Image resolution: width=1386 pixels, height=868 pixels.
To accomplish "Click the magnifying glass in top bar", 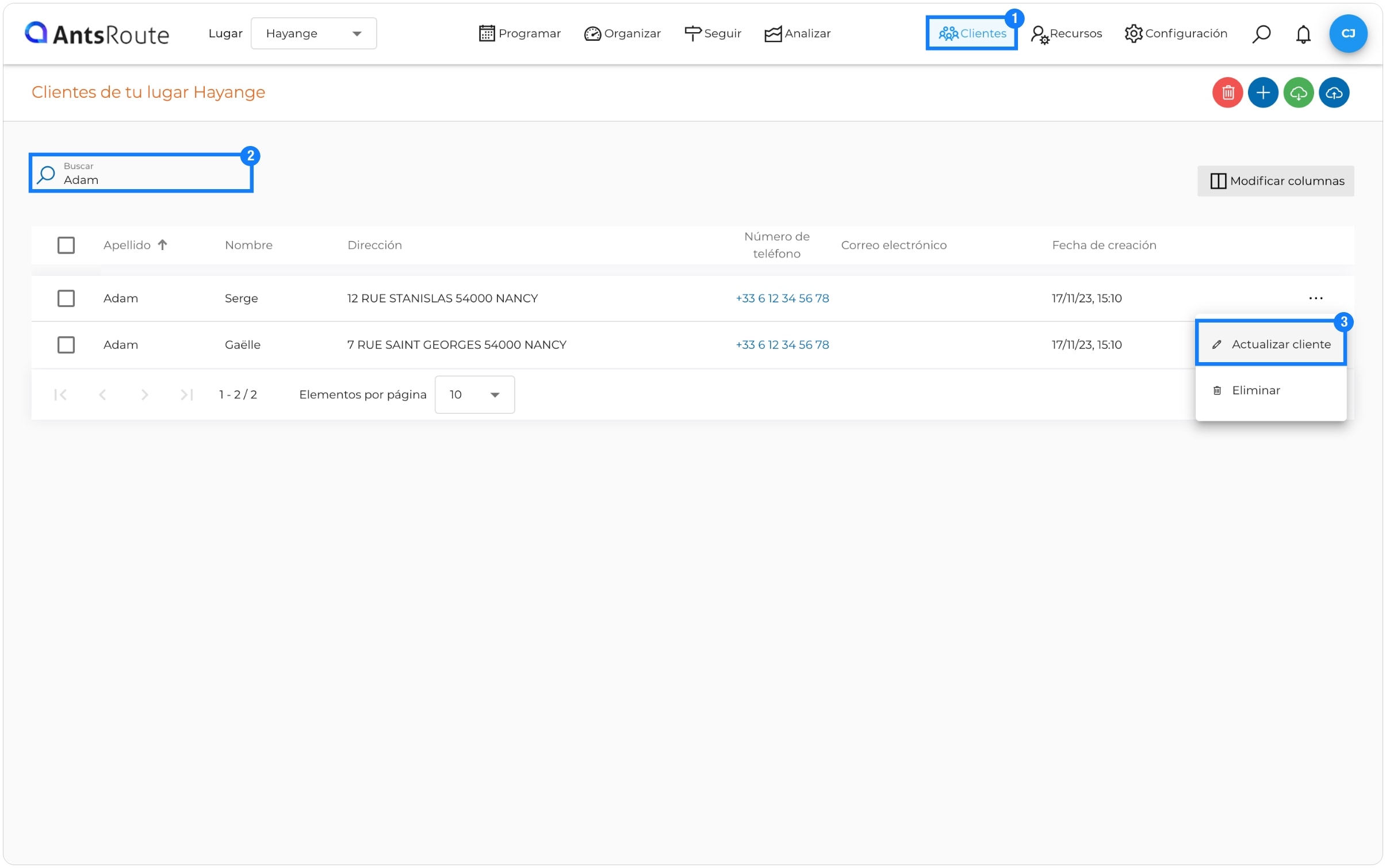I will point(1261,34).
